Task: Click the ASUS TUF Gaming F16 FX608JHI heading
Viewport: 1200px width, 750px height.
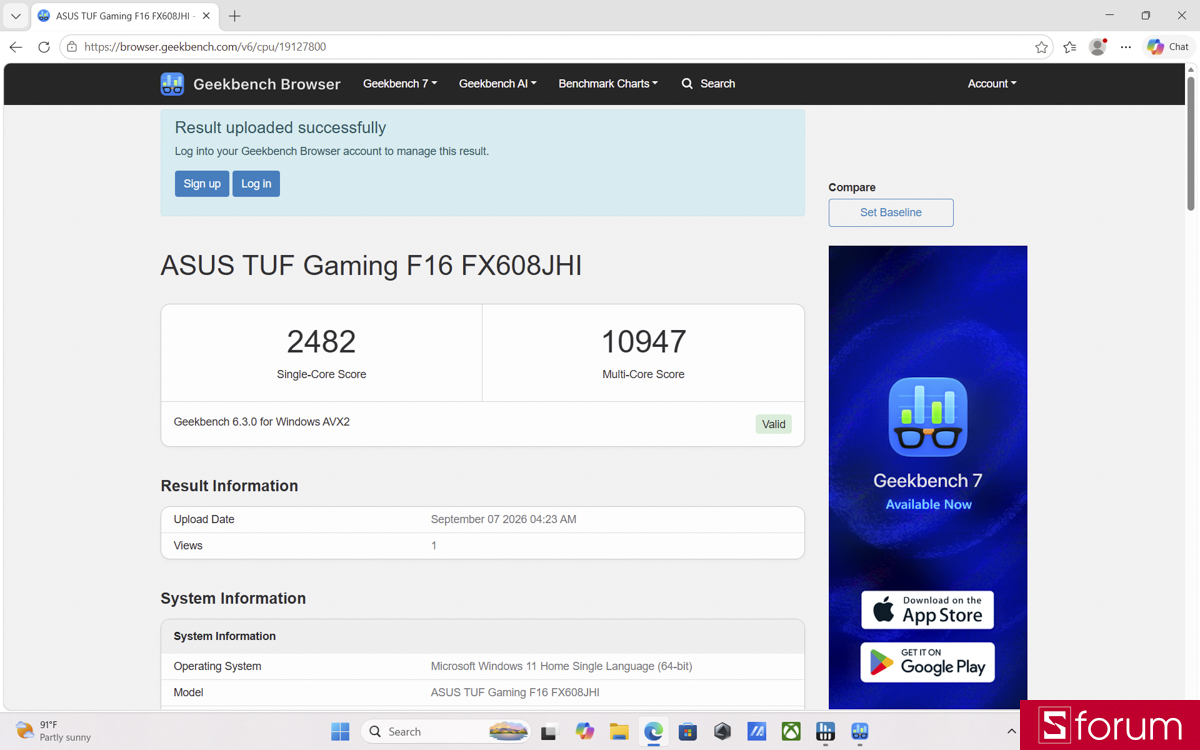Action: 371,266
